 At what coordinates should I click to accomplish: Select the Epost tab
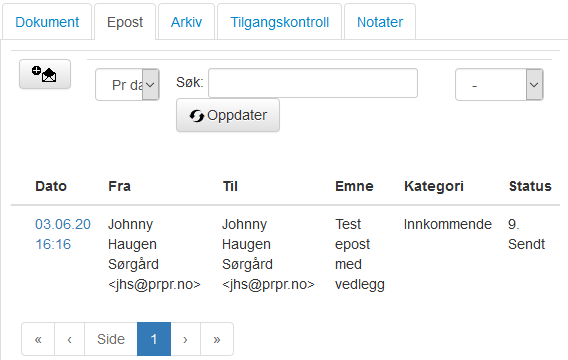point(125,22)
